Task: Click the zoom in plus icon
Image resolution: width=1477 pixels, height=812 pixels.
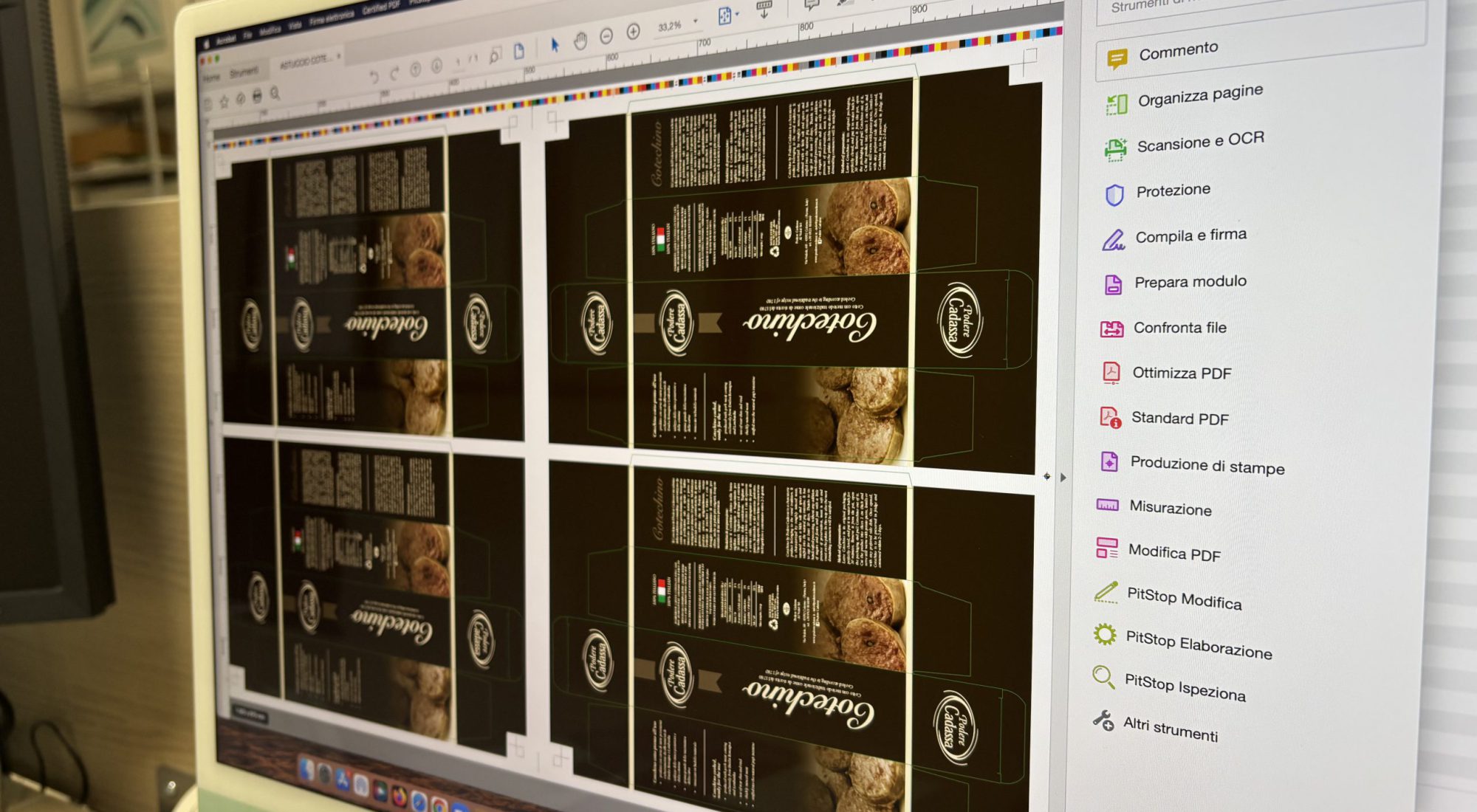Action: pyautogui.click(x=633, y=32)
